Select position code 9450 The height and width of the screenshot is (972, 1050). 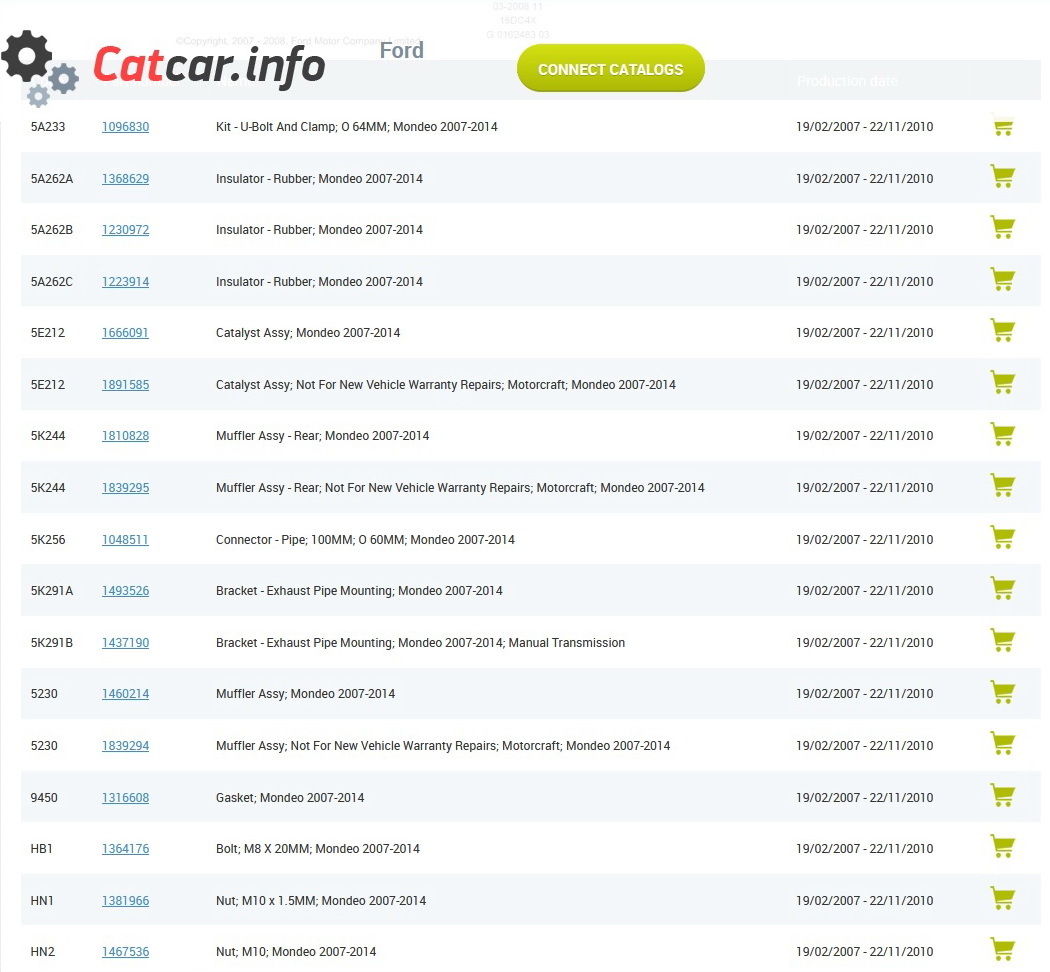(44, 798)
